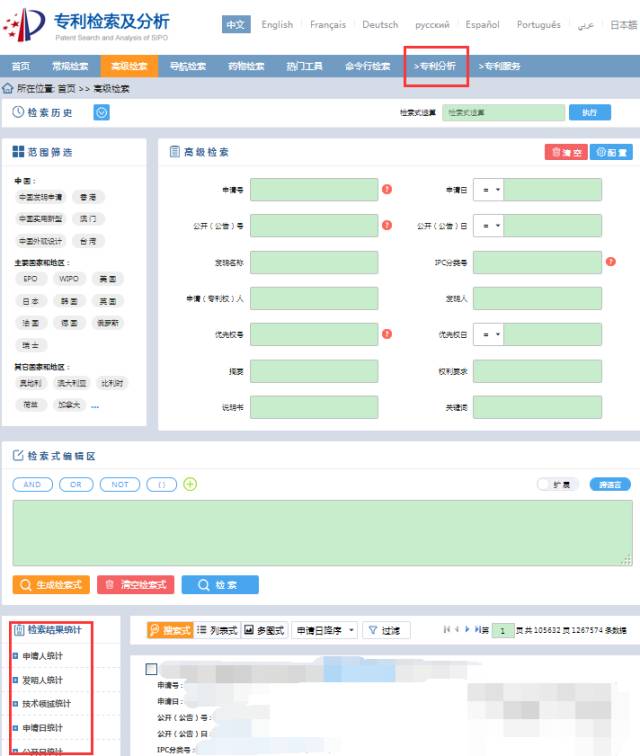Click the 高级检索 panel document icon
Image resolution: width=640 pixels, height=756 pixels.
[175, 152]
